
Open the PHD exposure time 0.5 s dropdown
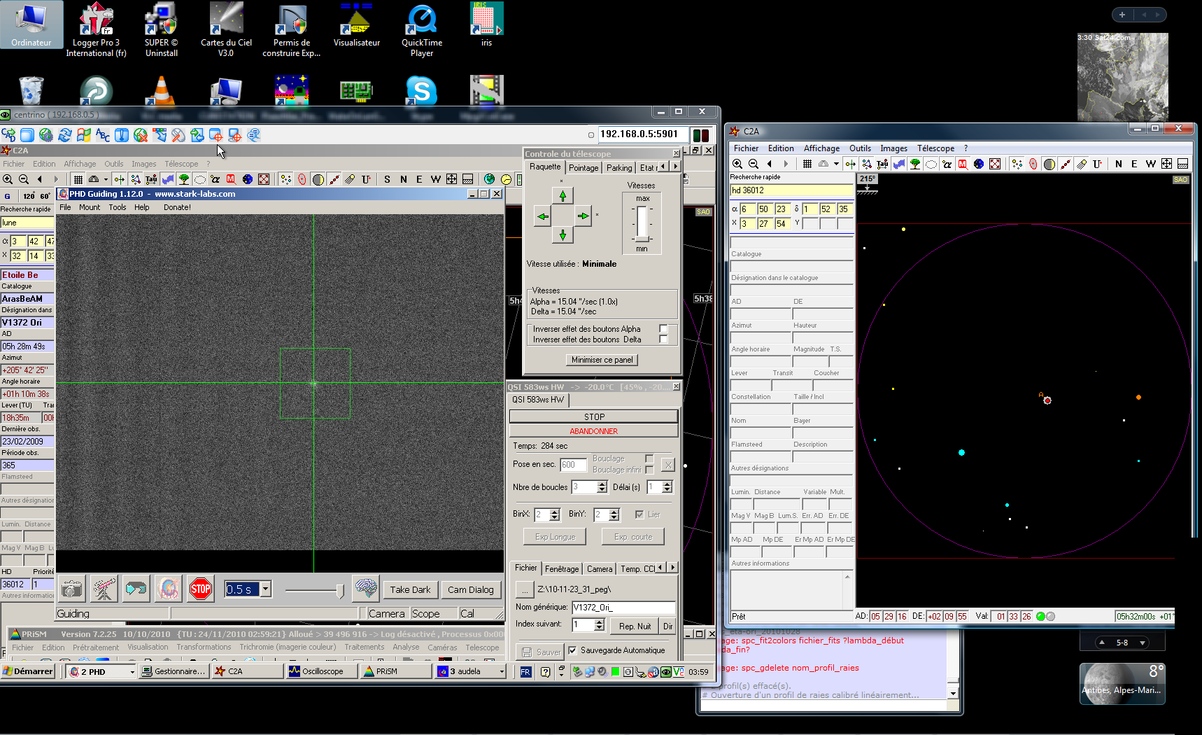[x=265, y=589]
